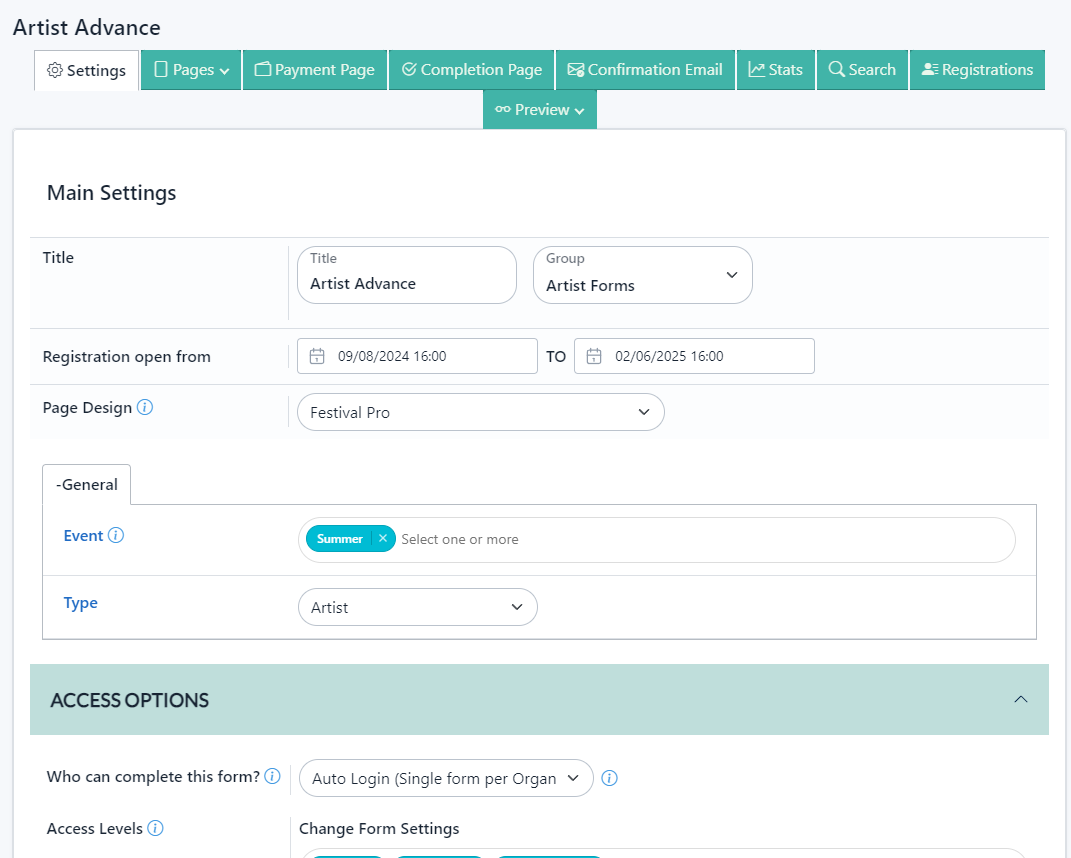Image resolution: width=1071 pixels, height=858 pixels.
Task: Open the Search tab
Action: click(x=863, y=70)
